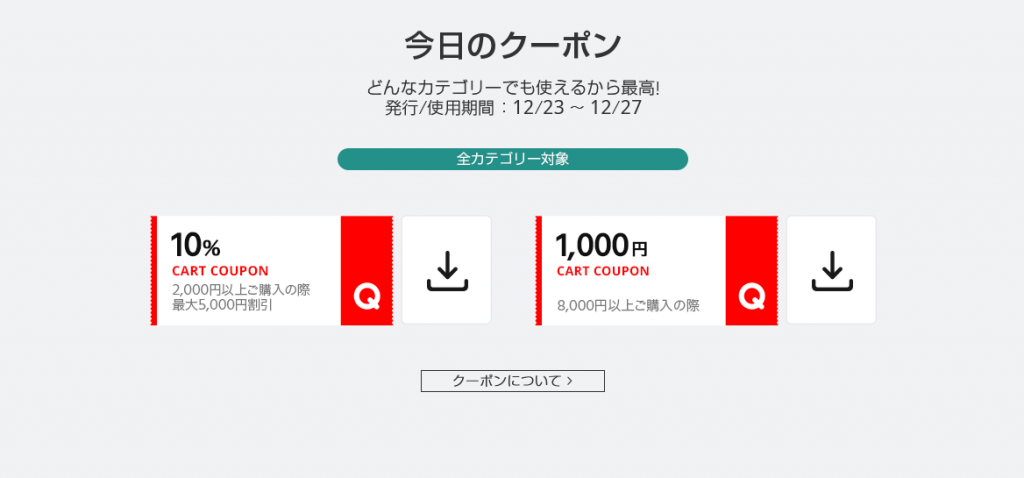Click the どんなカテゴリーでも使えるから最高! tagline
This screenshot has width=1024, height=478.
coord(512,88)
